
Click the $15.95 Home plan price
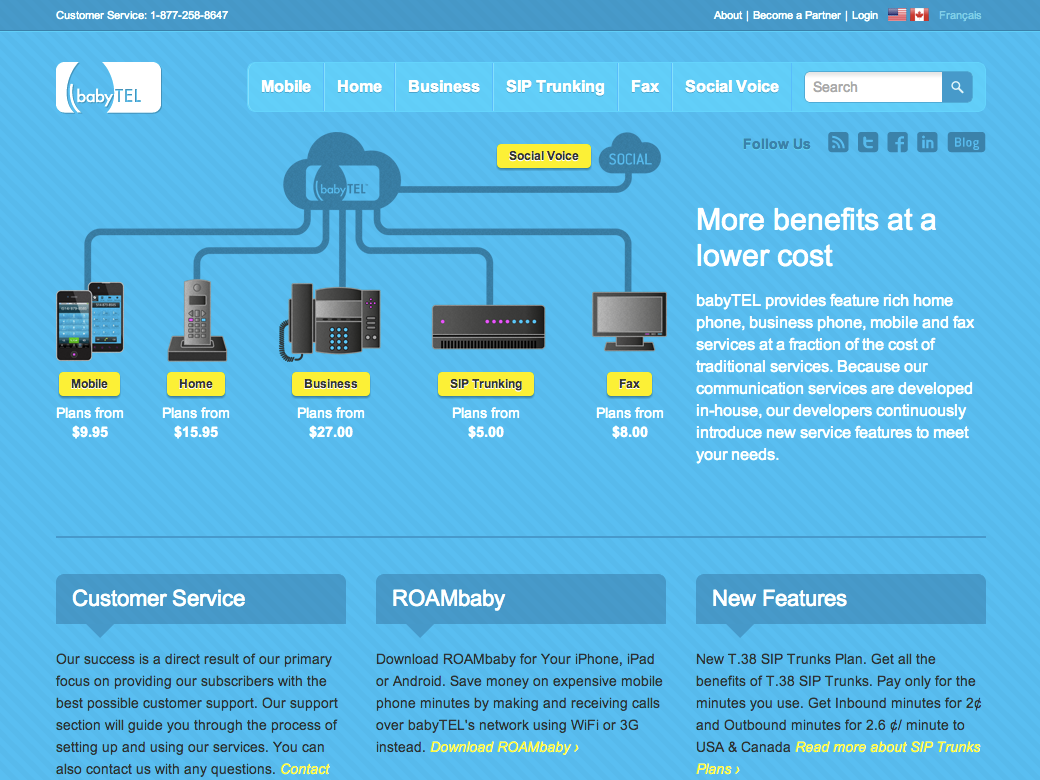click(x=196, y=432)
